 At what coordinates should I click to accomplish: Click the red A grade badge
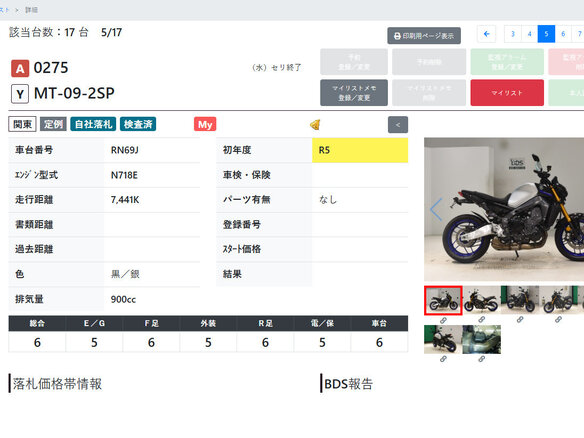pos(20,69)
